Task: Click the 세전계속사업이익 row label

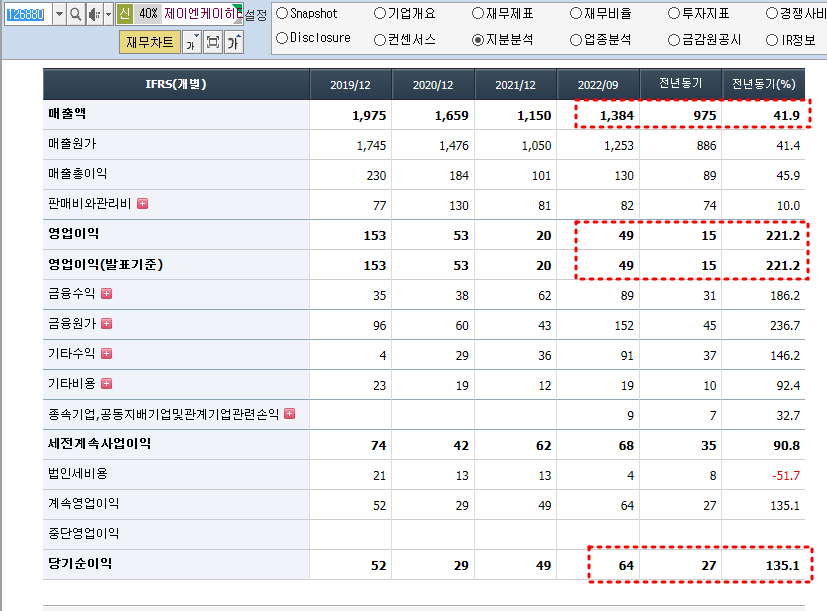Action: [99, 444]
